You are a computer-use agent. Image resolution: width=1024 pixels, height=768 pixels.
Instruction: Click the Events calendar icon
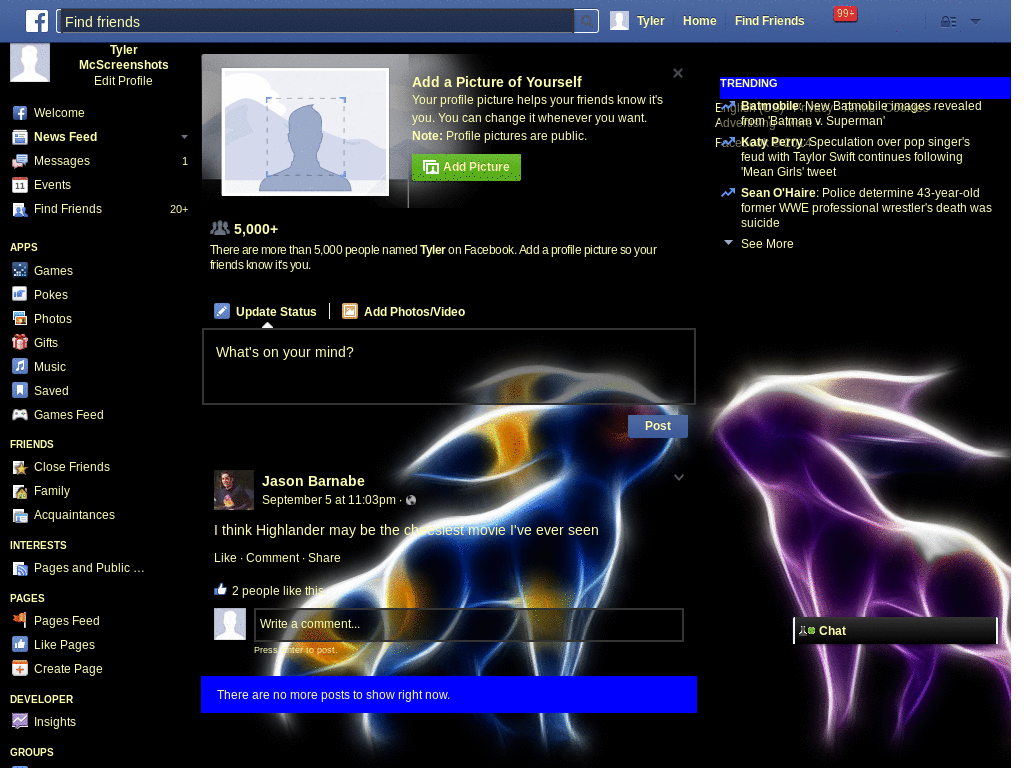[20, 185]
